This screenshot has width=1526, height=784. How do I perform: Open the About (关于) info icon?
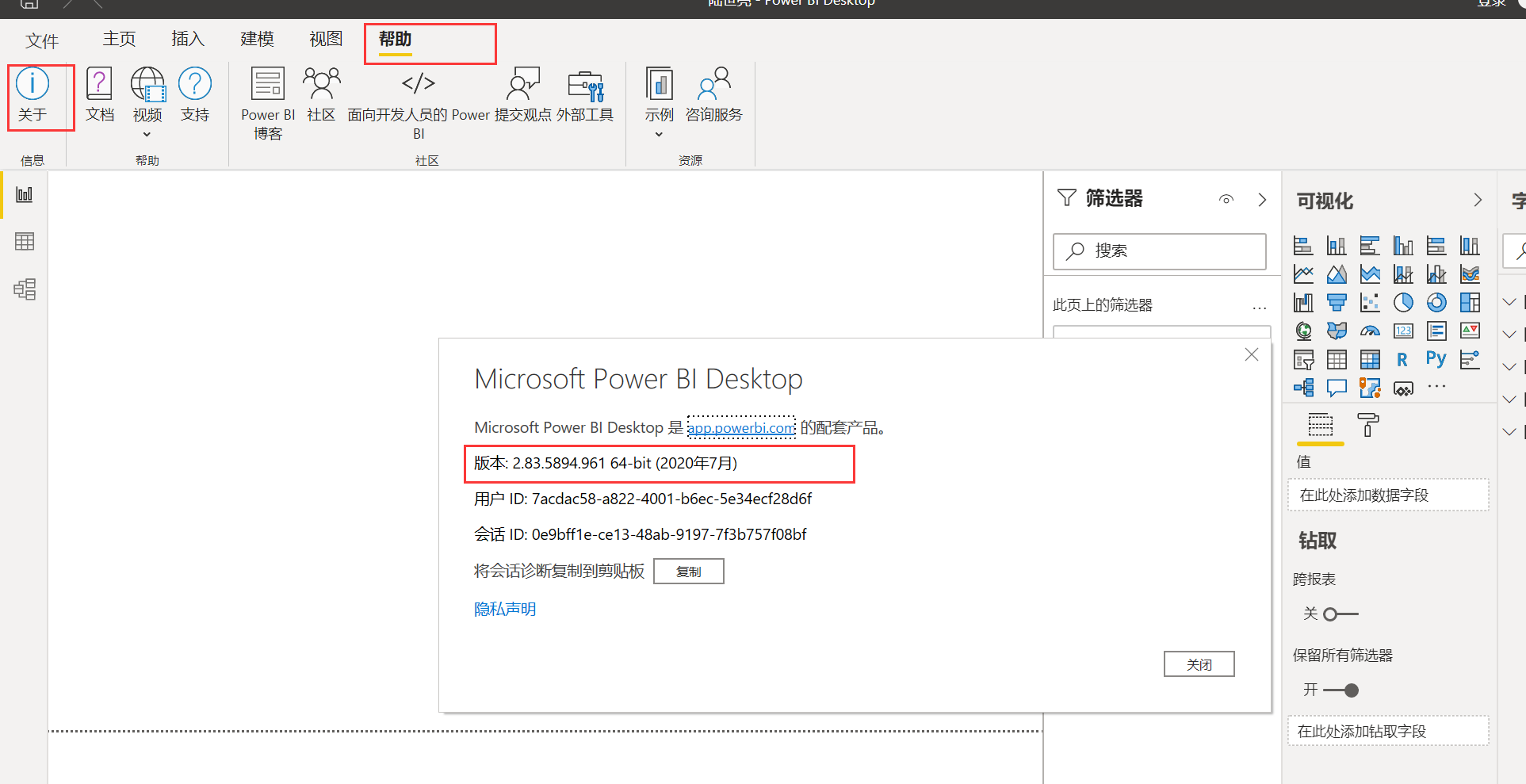(x=33, y=83)
